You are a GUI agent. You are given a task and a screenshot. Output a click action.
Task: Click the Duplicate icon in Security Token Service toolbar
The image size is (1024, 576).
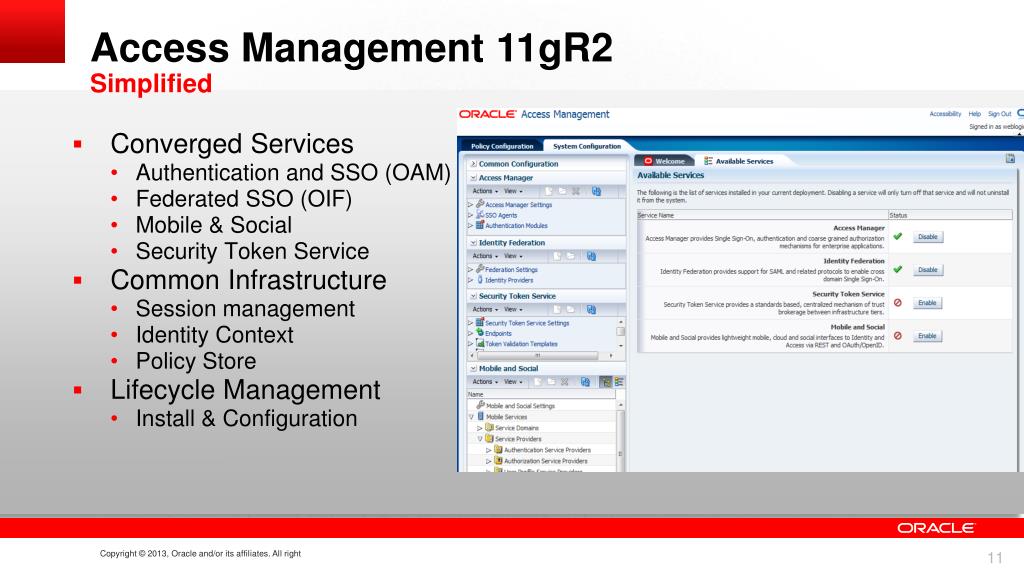tap(591, 310)
